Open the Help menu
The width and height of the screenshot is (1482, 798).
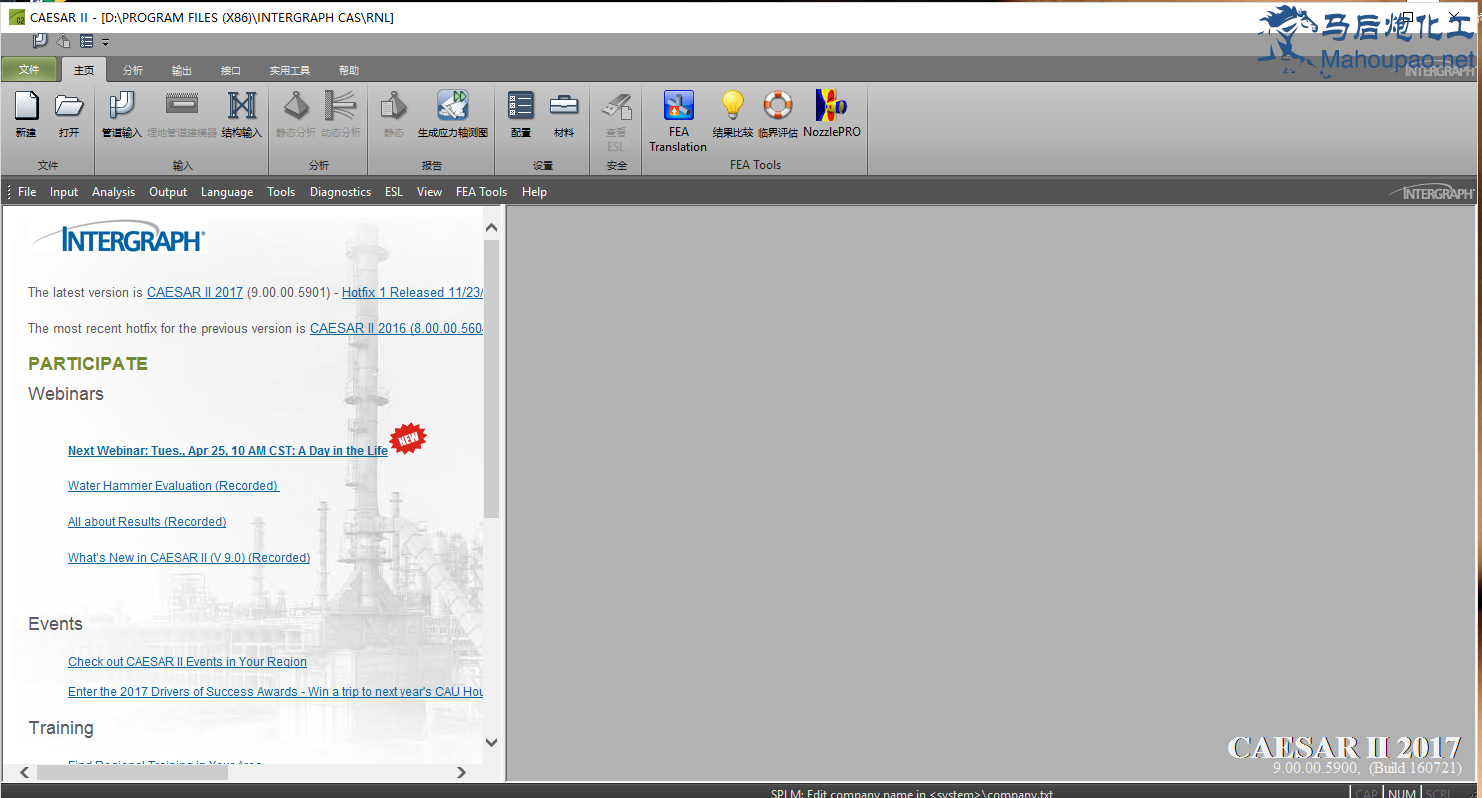click(534, 192)
